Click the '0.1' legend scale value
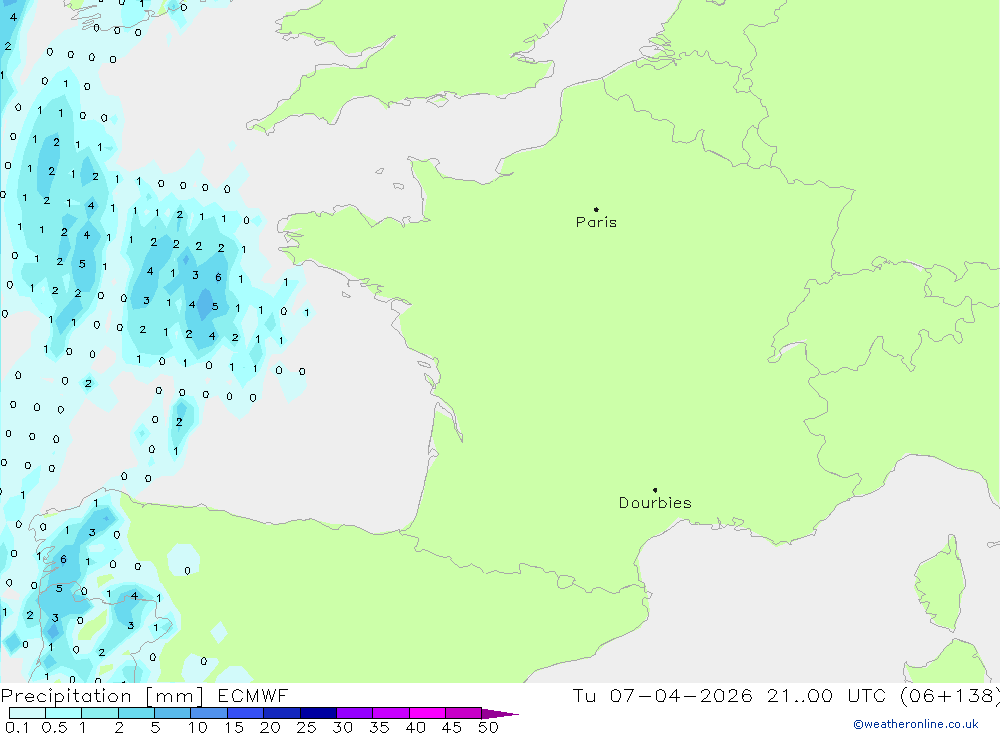 [x=17, y=727]
